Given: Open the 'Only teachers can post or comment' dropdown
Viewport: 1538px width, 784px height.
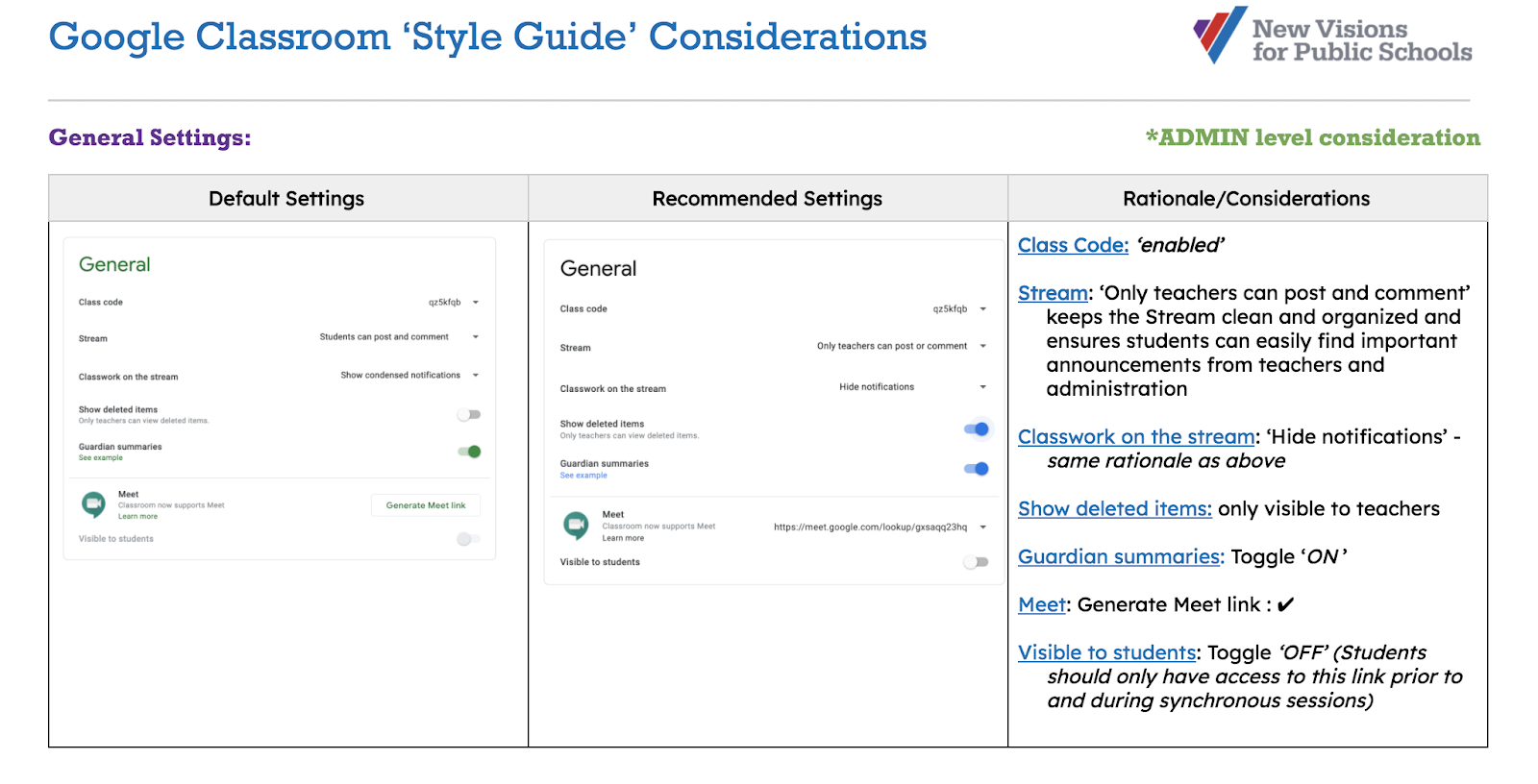Looking at the screenshot, I should (982, 346).
